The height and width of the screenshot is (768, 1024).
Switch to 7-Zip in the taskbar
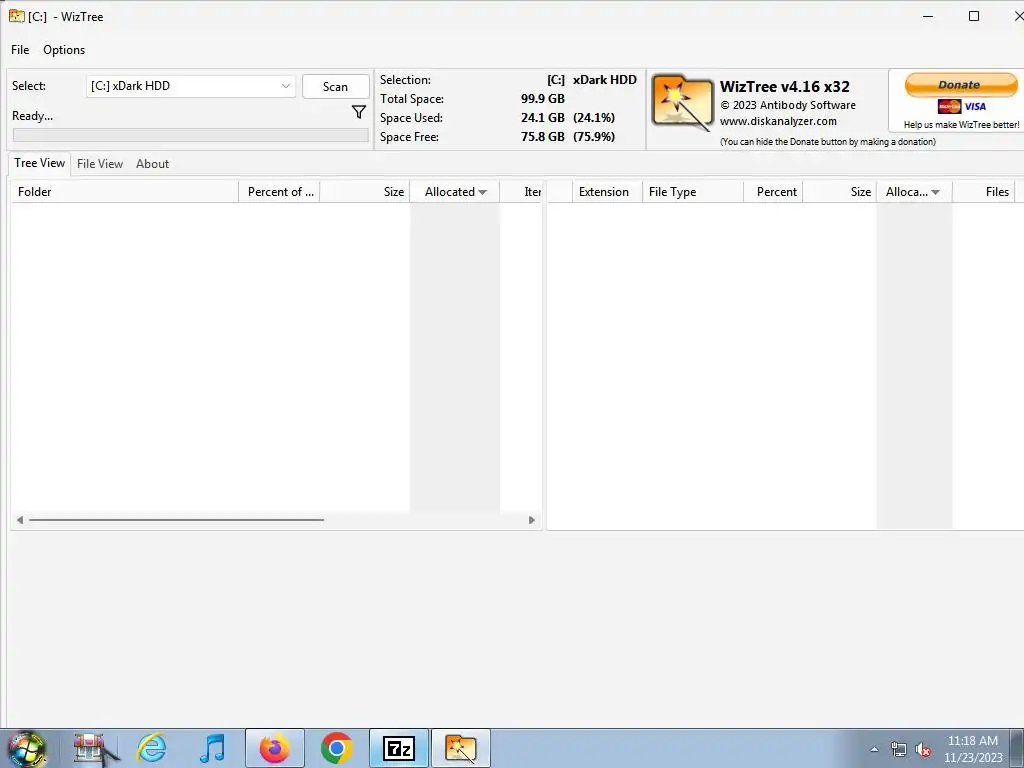(399, 748)
